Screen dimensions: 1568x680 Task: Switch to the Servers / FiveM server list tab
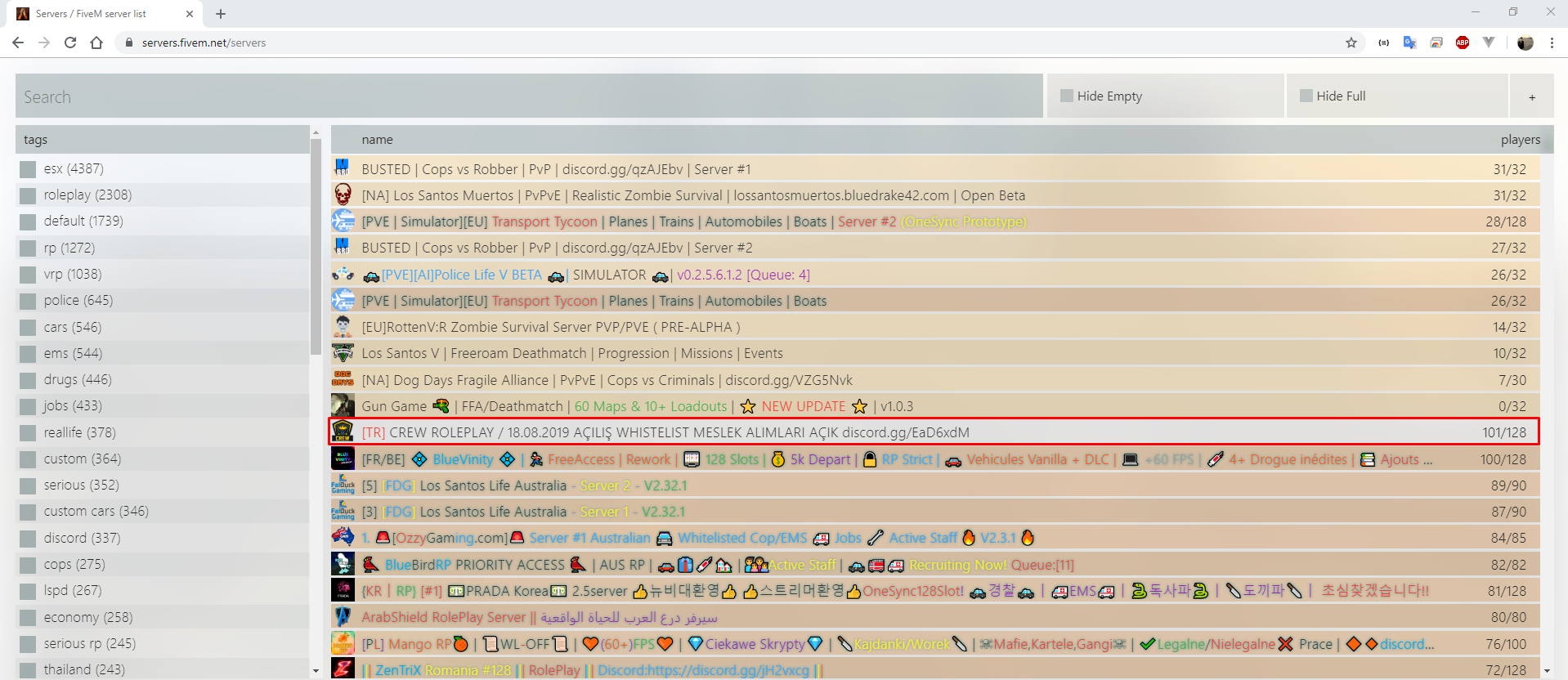(x=105, y=14)
